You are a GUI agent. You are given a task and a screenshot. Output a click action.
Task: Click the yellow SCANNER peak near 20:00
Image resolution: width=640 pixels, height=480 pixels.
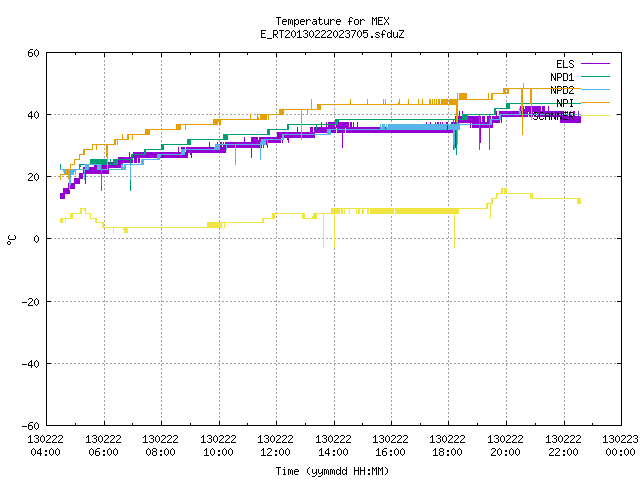504,191
